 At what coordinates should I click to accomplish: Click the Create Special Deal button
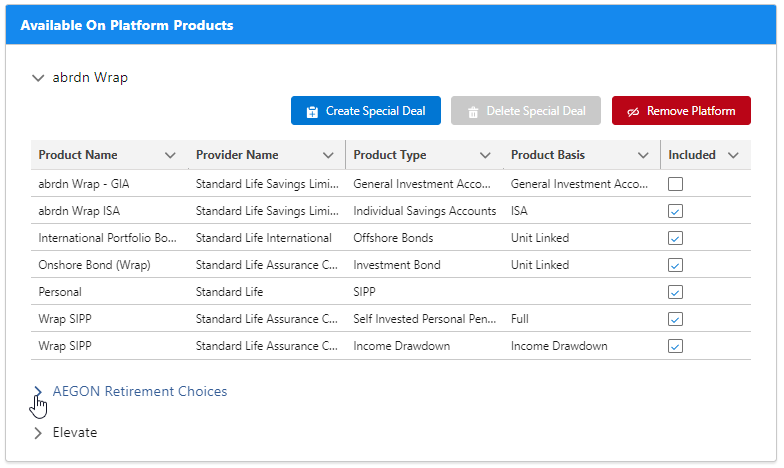[x=365, y=111]
